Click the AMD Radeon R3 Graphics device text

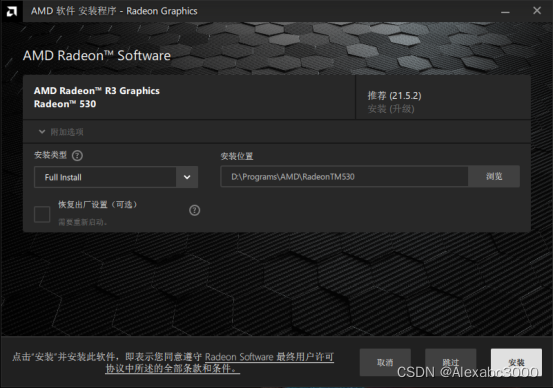coord(97,91)
